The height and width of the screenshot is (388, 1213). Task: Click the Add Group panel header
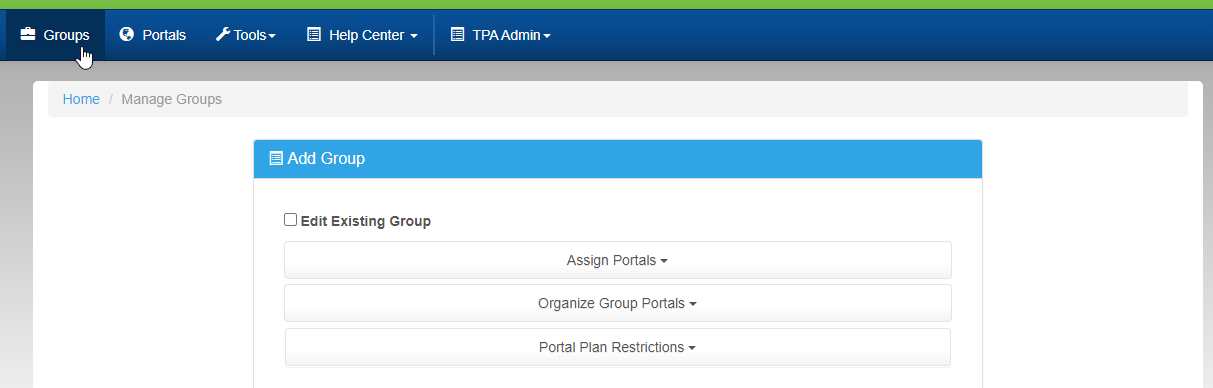[617, 158]
